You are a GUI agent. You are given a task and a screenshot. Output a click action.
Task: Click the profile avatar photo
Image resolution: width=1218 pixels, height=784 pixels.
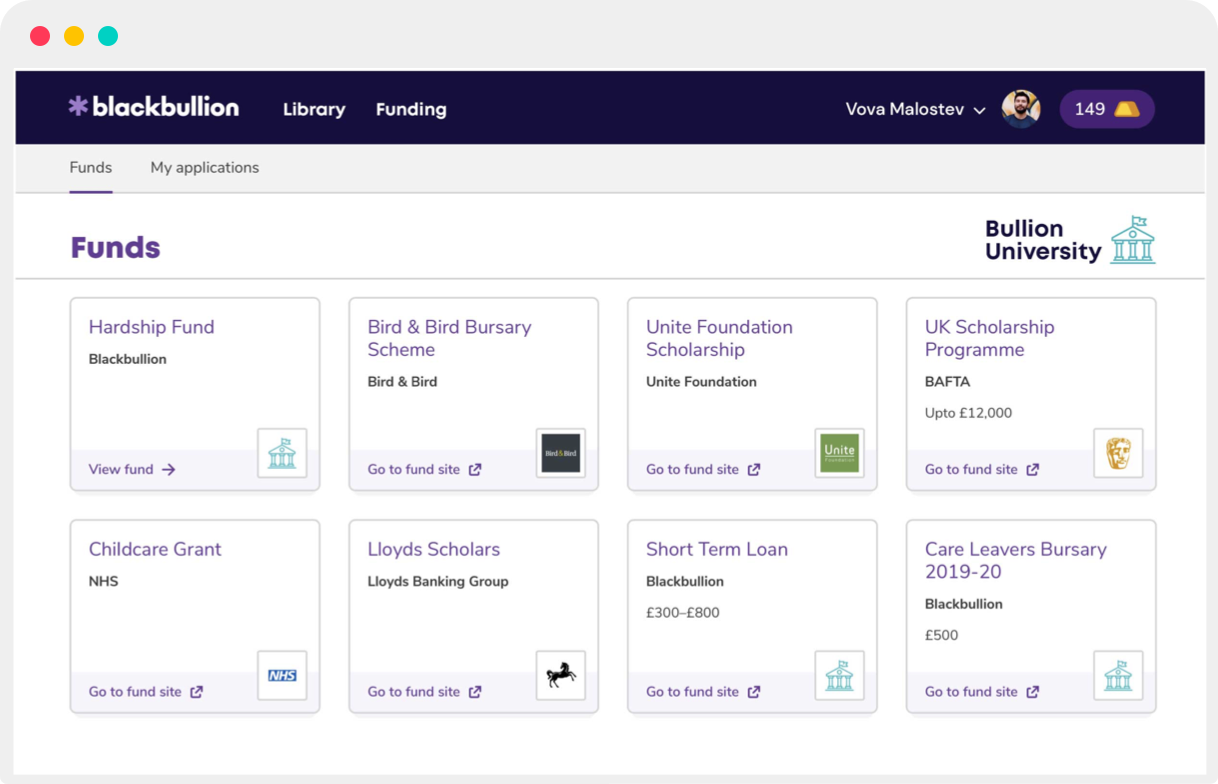click(x=1021, y=108)
